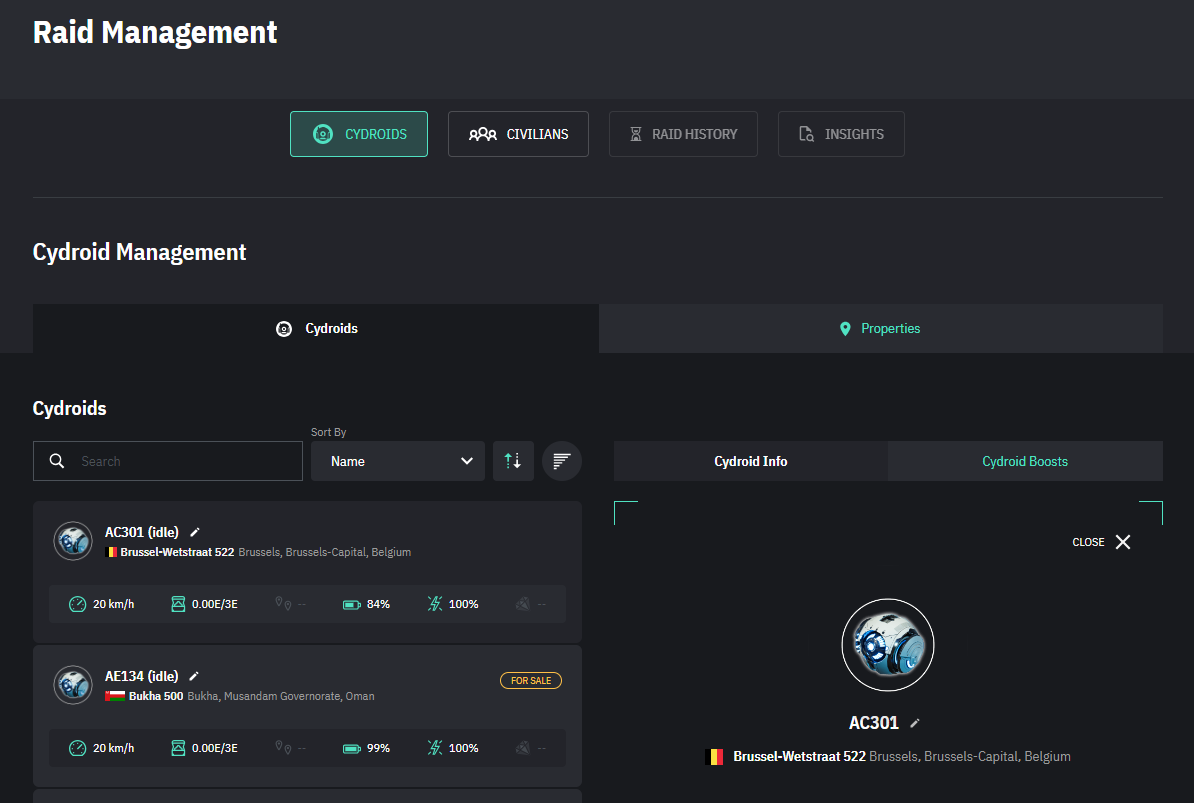Screen dimensions: 1194x803
Task: Open the Sort By Name dropdown
Action: click(398, 461)
